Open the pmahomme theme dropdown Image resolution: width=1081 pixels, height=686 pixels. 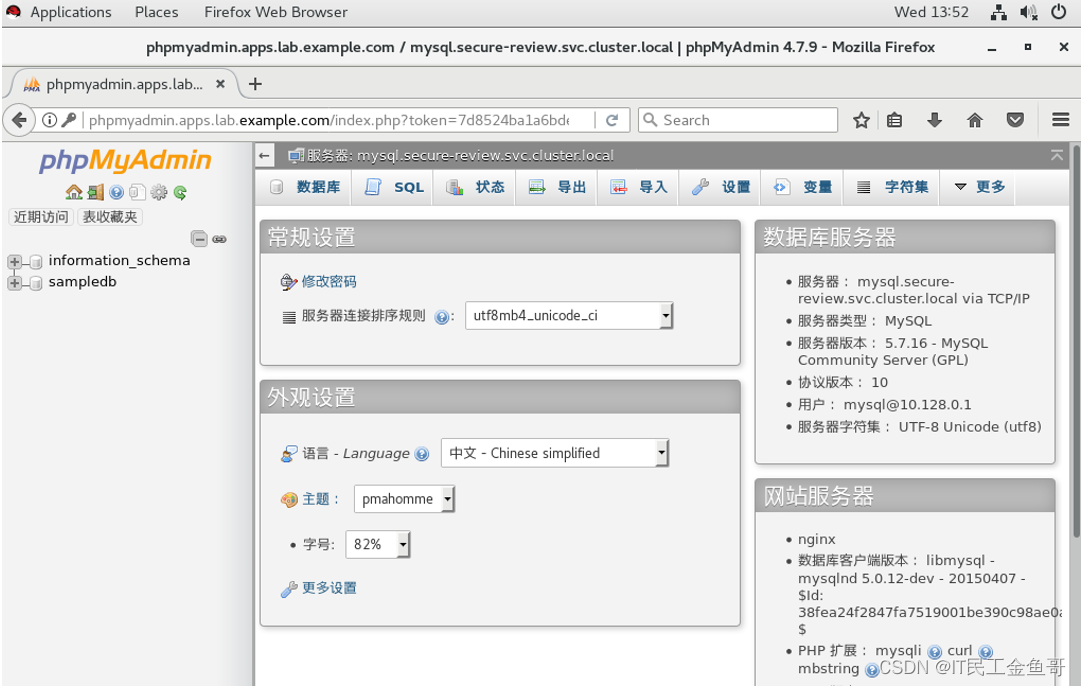pyautogui.click(x=404, y=498)
